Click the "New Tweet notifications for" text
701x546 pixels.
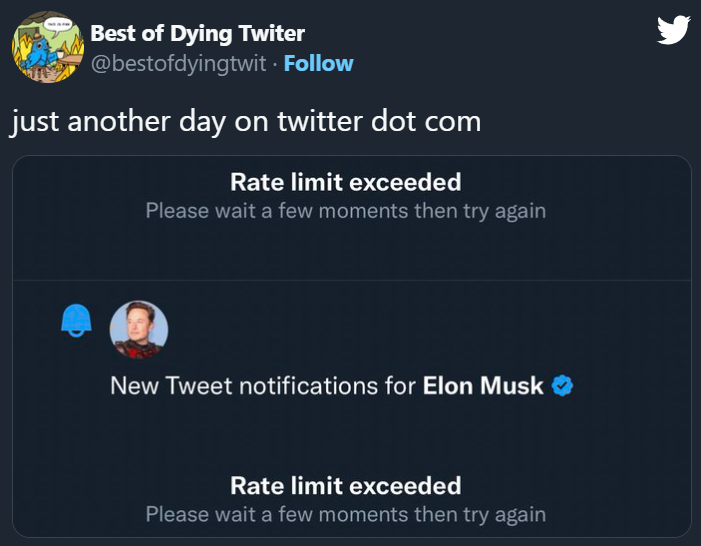(x=263, y=385)
